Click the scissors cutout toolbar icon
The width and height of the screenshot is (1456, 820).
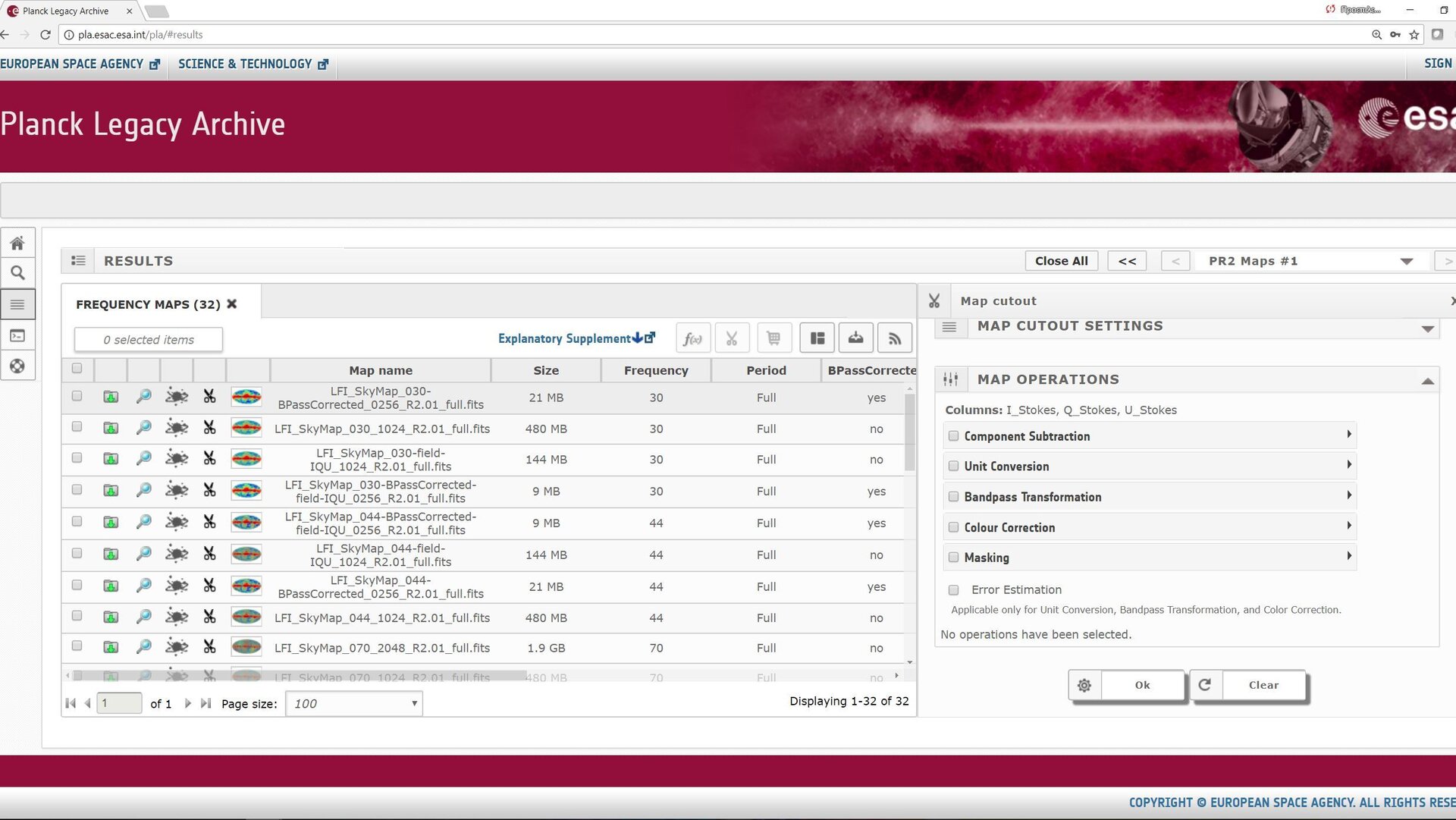tap(732, 338)
